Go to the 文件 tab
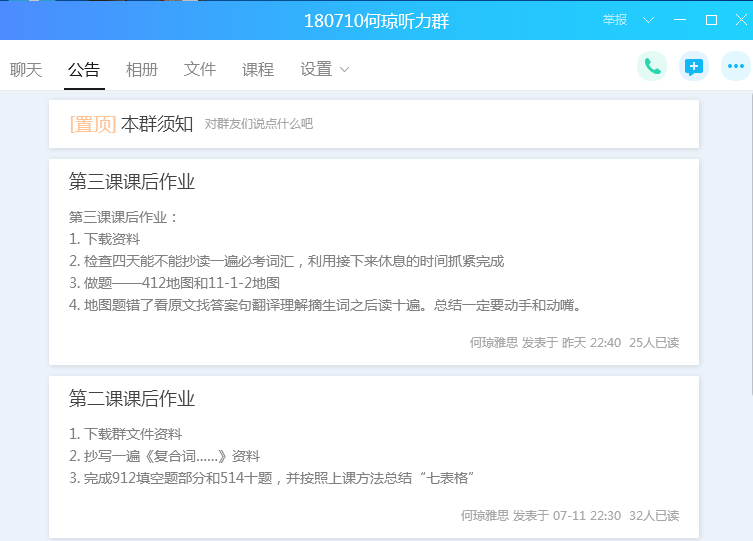 [x=200, y=70]
